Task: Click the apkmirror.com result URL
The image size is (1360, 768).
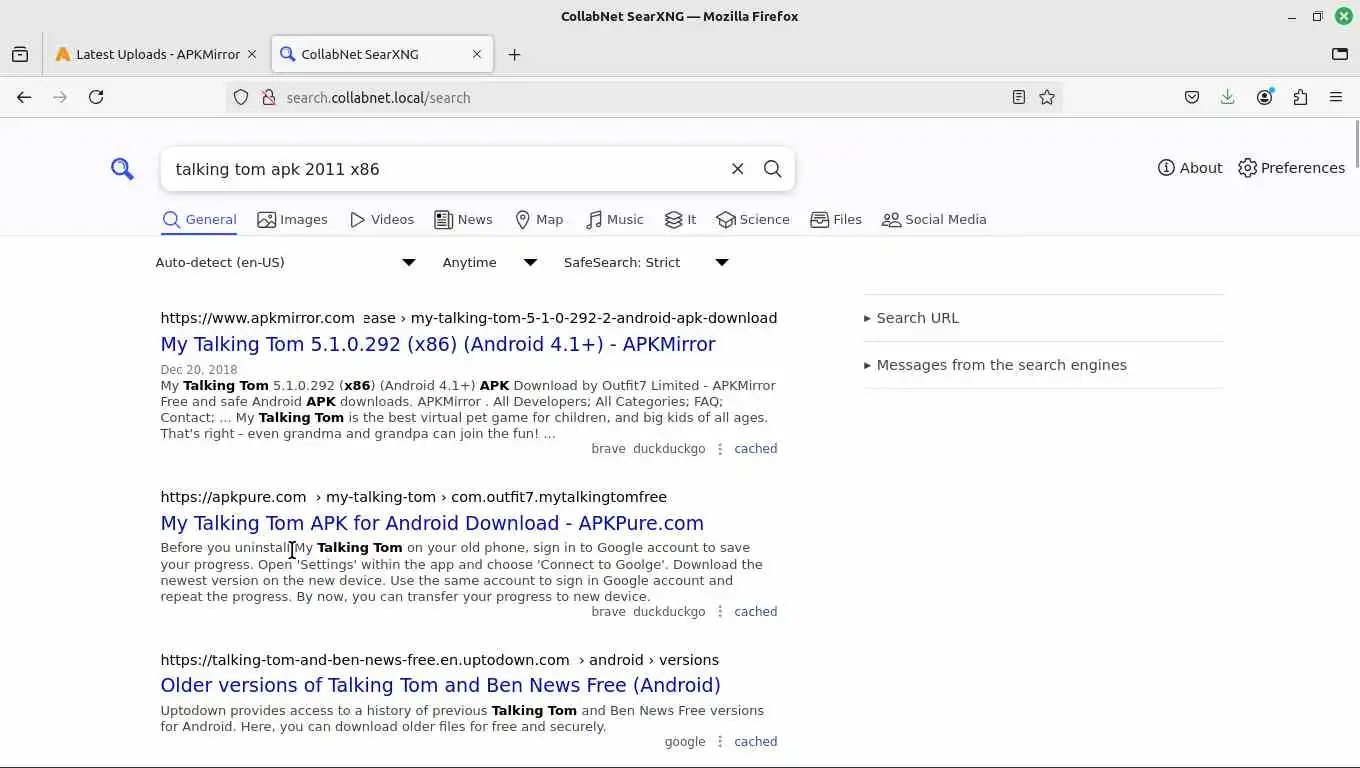Action: pyautogui.click(x=468, y=318)
